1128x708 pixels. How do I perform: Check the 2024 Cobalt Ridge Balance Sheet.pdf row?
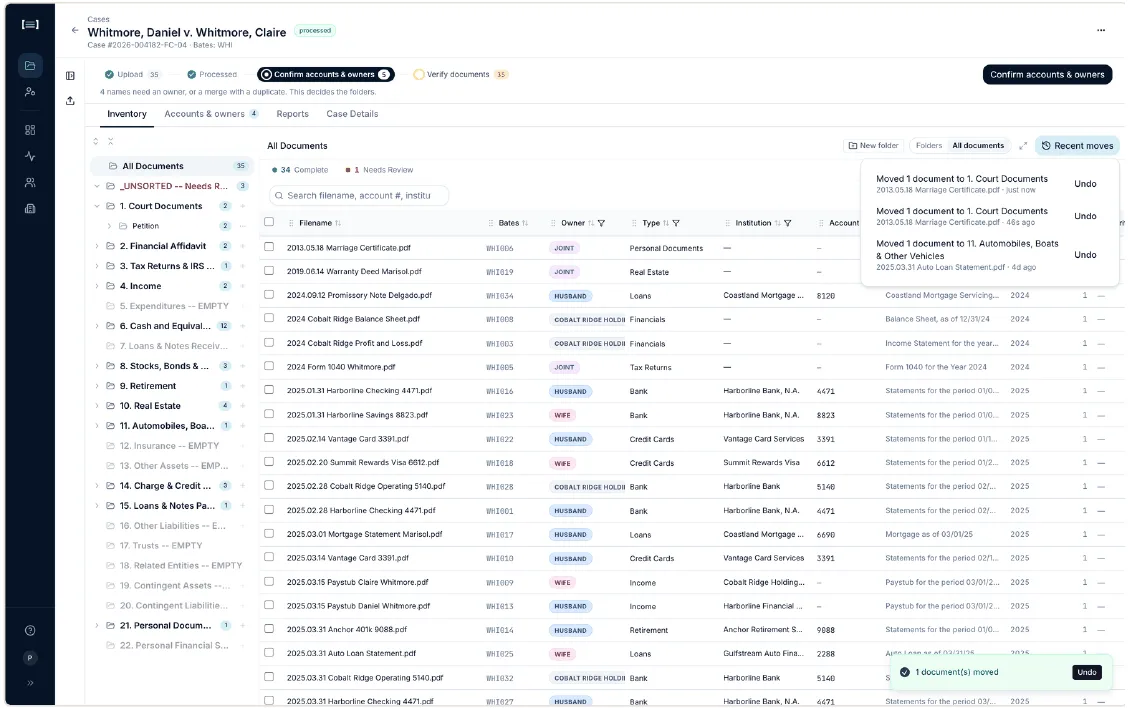coord(269,318)
